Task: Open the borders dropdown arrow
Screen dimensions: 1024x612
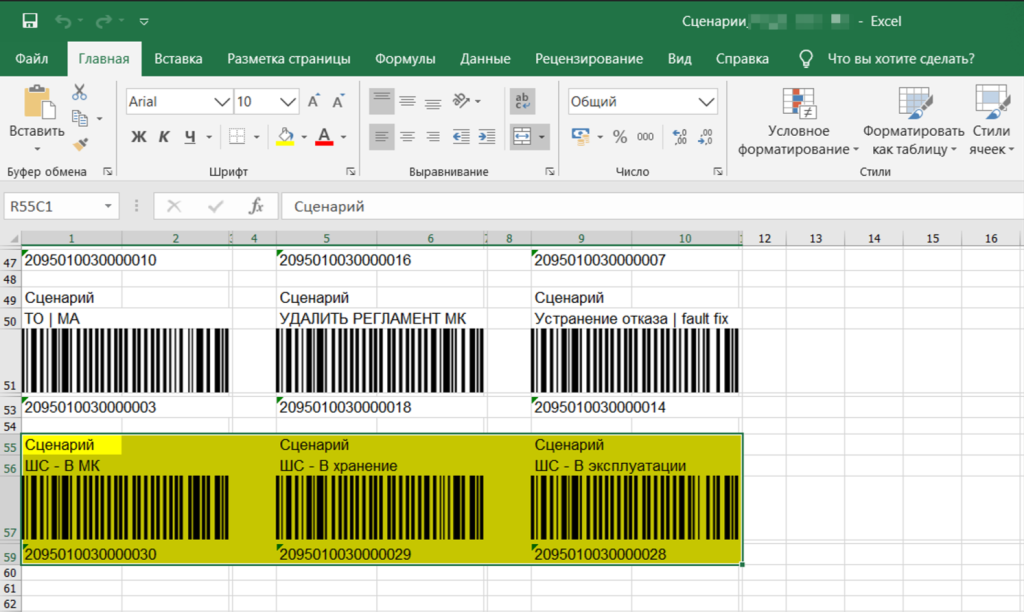Action: pos(257,137)
